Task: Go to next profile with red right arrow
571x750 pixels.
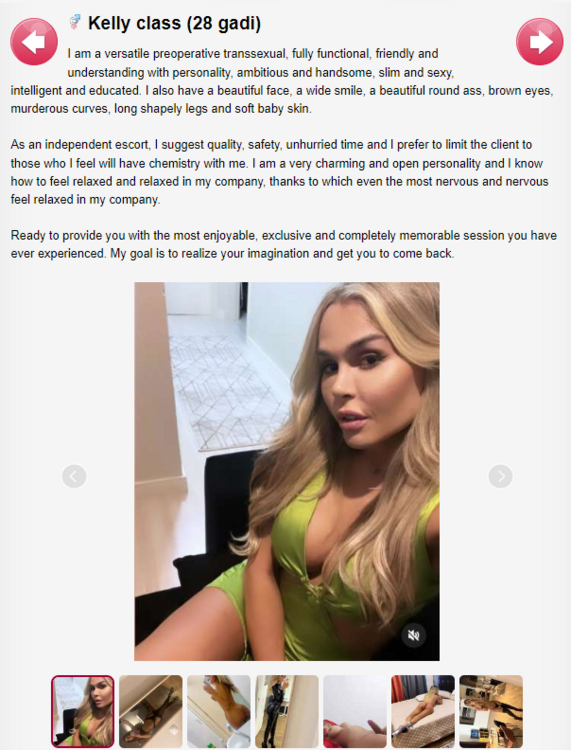Action: pyautogui.click(x=539, y=42)
